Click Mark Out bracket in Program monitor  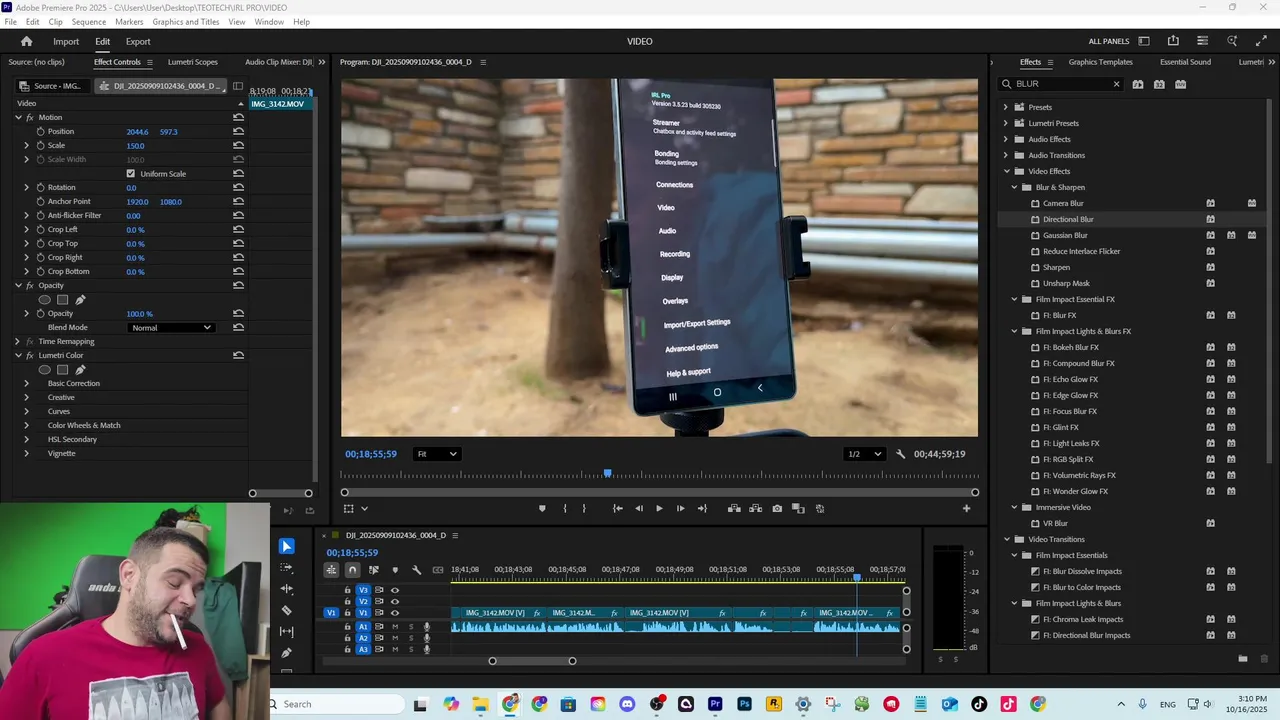586,508
